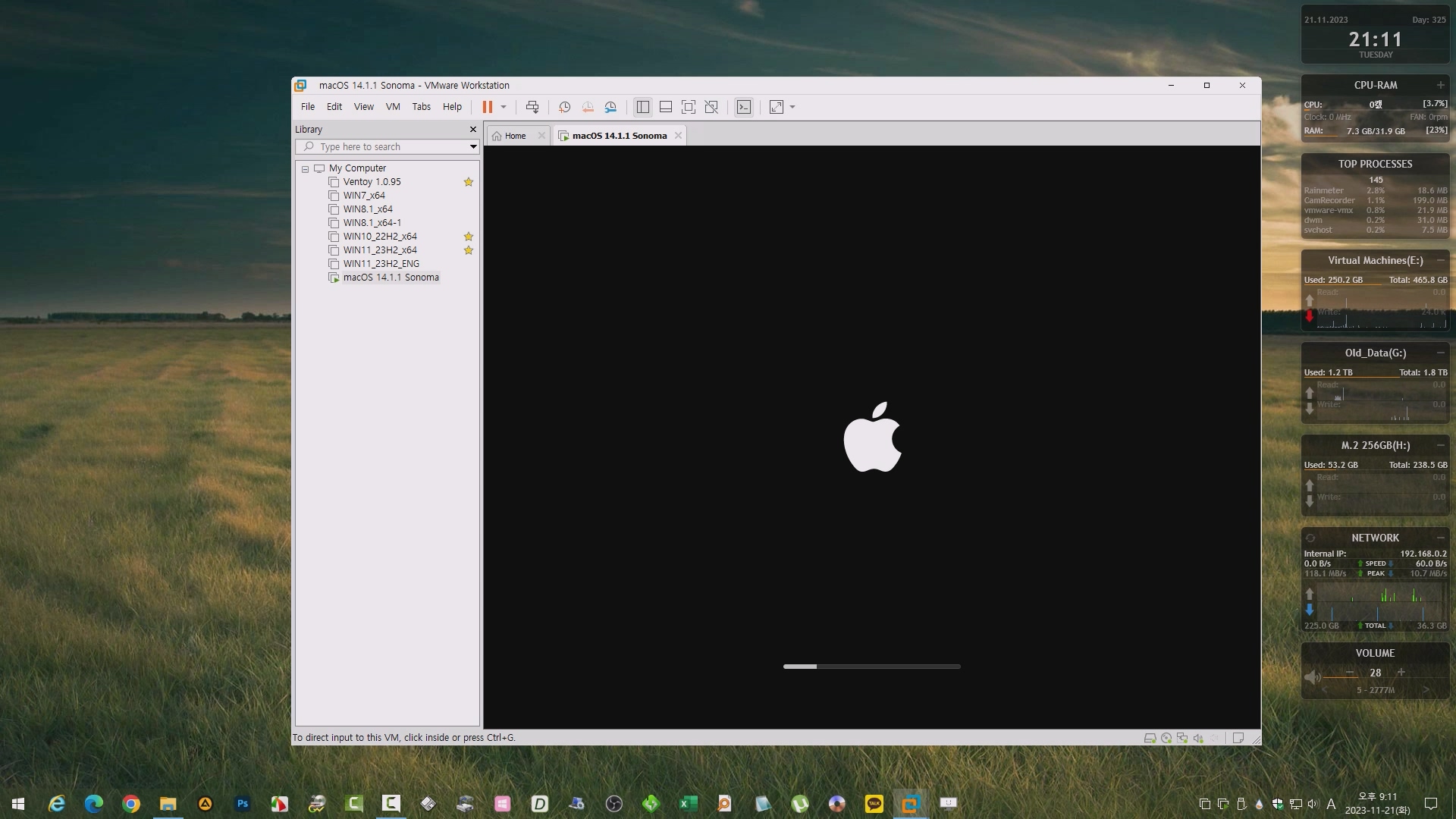
Task: Open the snapshot manager
Action: click(x=610, y=107)
